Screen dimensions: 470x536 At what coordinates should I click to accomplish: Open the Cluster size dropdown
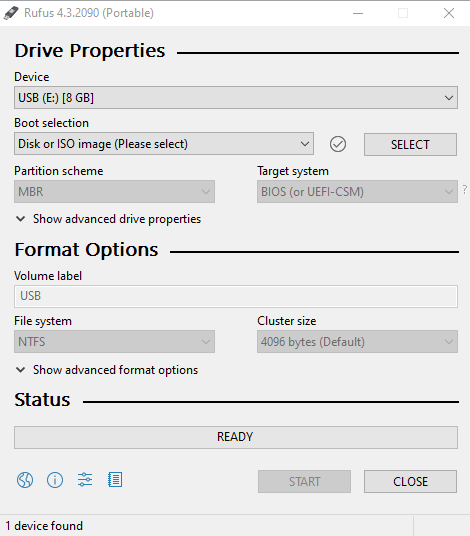pyautogui.click(x=357, y=341)
